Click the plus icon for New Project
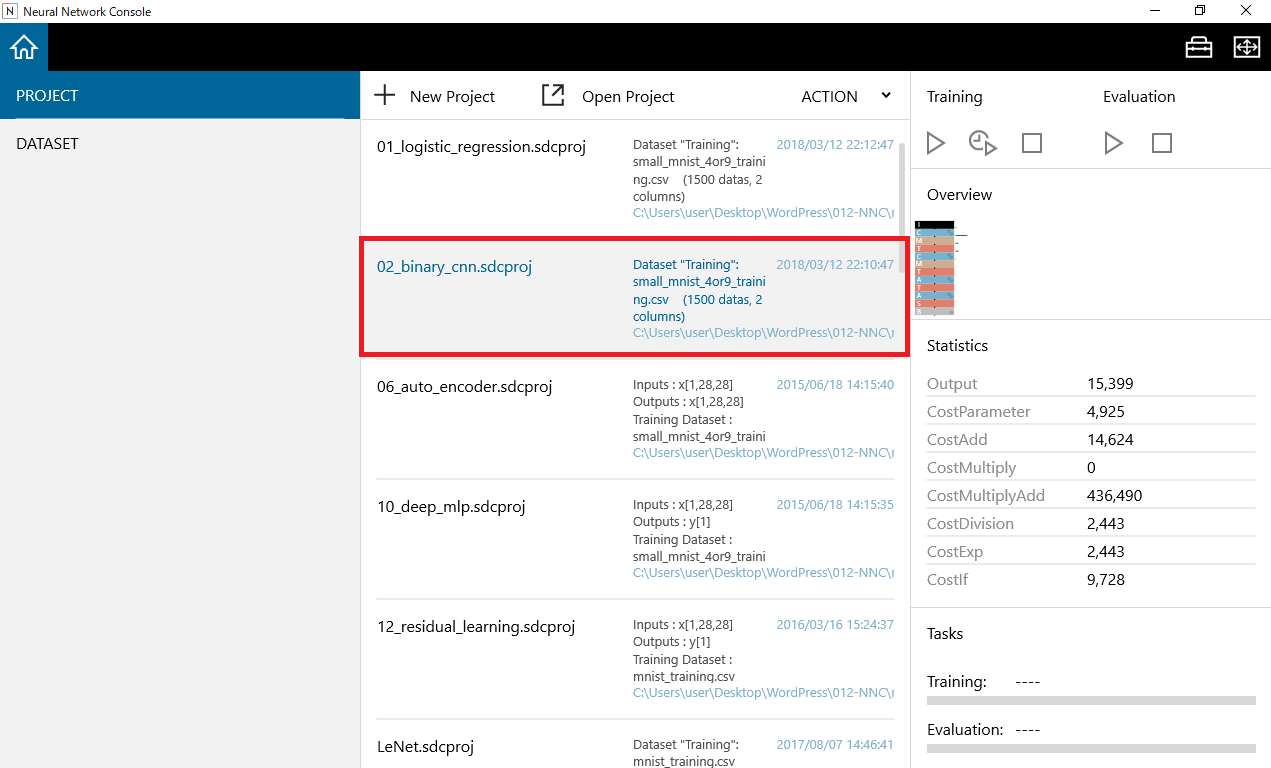The image size is (1271, 768). [x=384, y=96]
